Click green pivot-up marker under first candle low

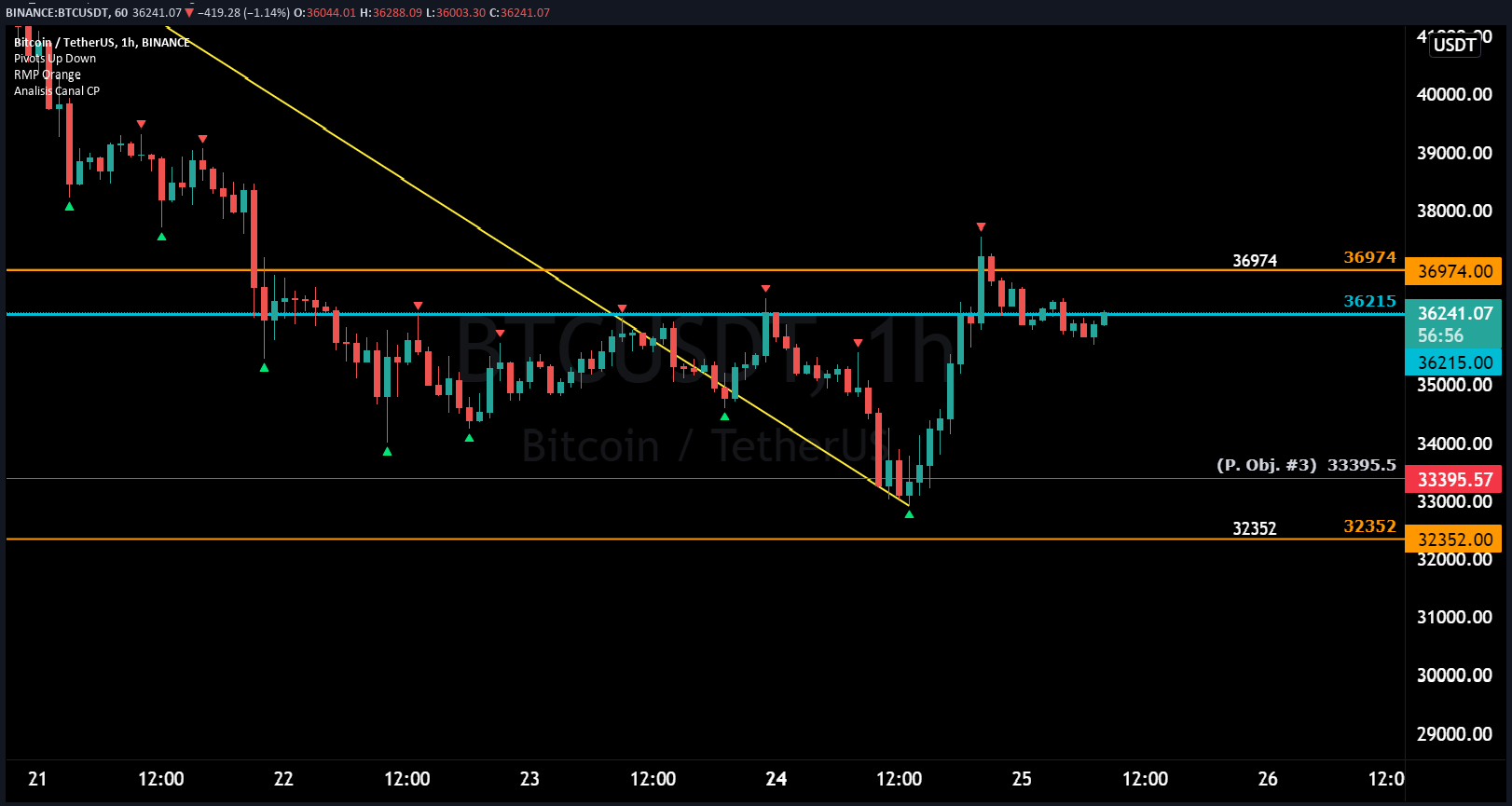click(69, 206)
